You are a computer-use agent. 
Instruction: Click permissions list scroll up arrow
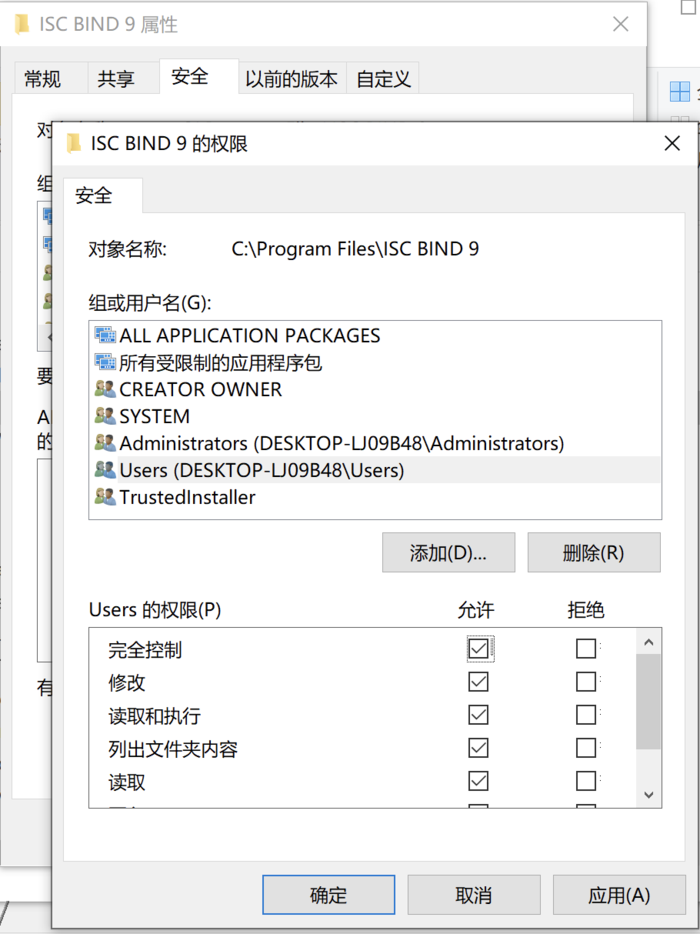pyautogui.click(x=649, y=642)
